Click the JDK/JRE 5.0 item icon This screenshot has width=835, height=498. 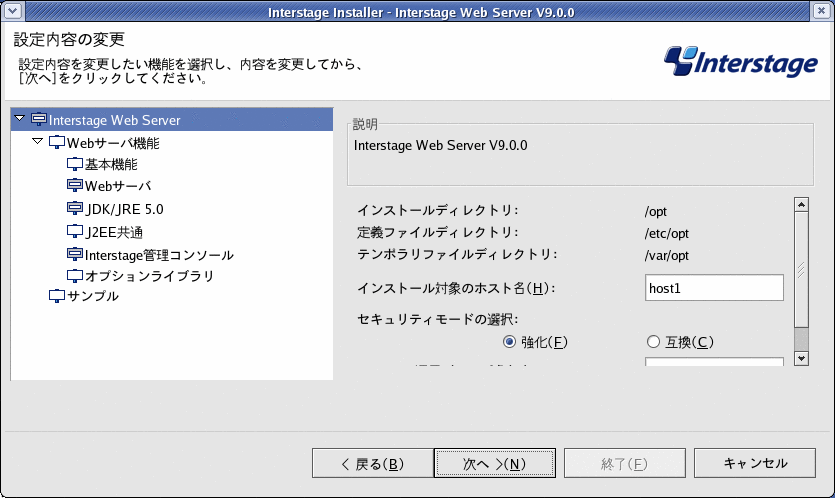point(75,208)
